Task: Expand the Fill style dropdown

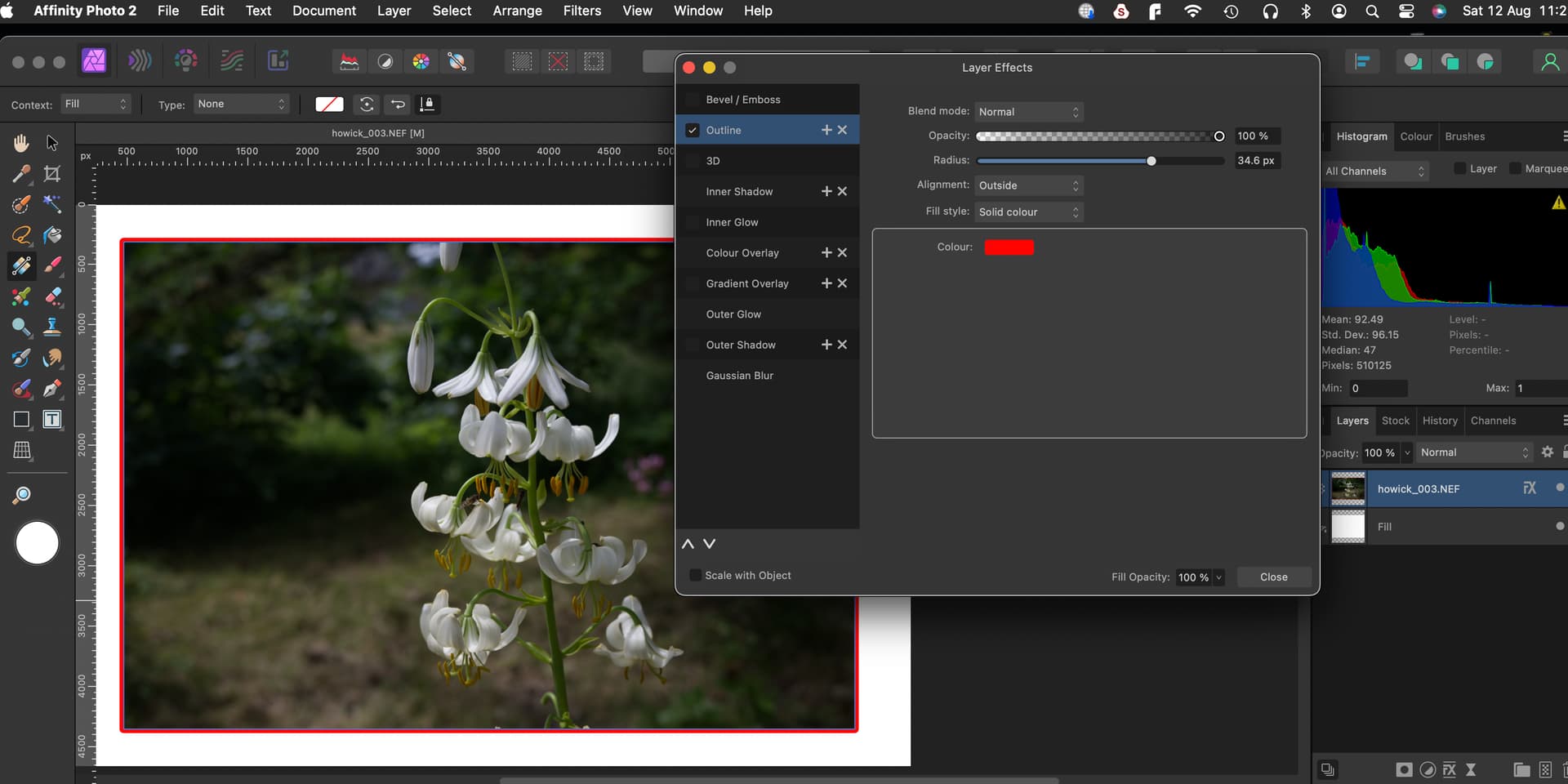Action: click(1028, 212)
